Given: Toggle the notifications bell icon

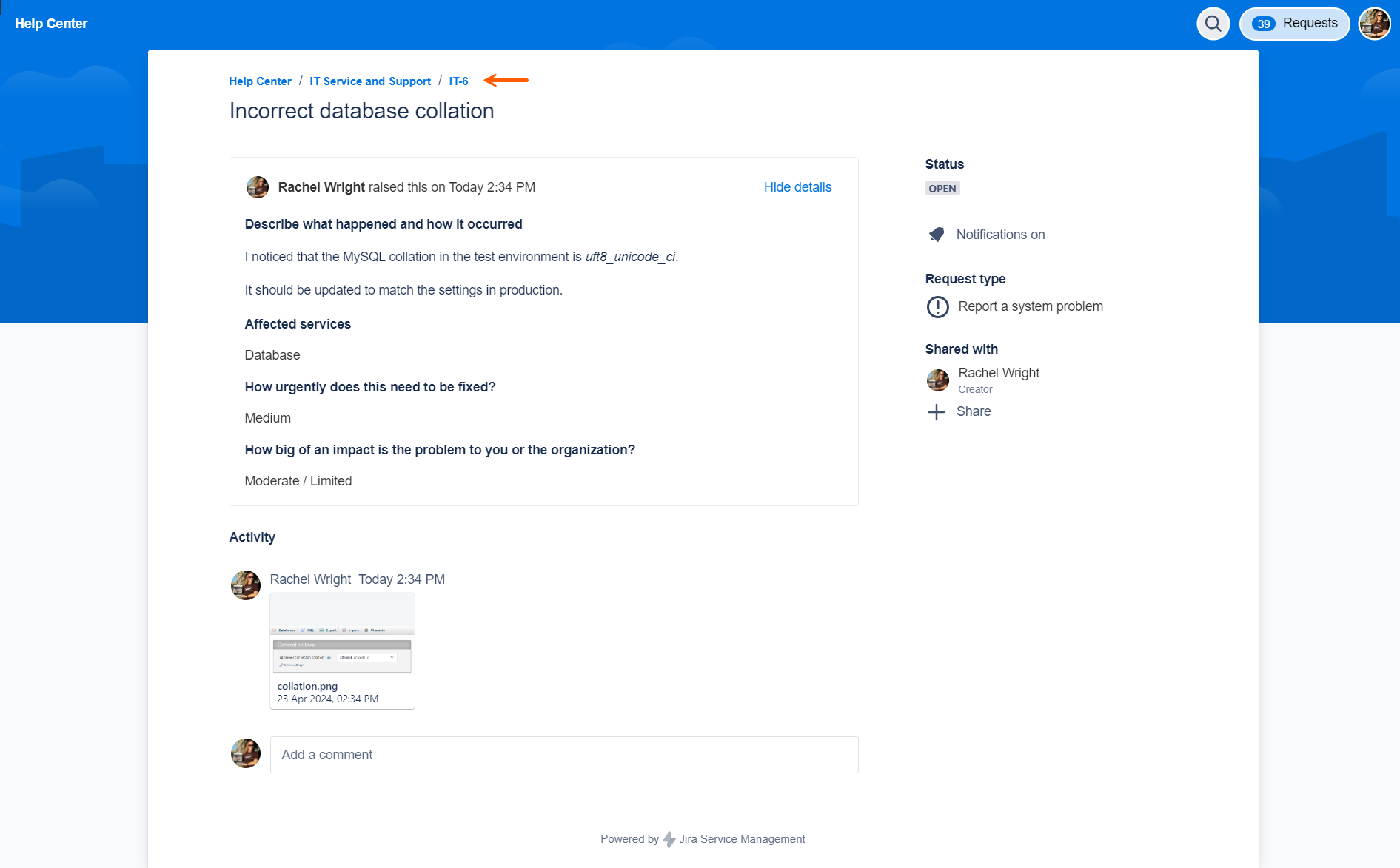Looking at the screenshot, I should [x=937, y=235].
